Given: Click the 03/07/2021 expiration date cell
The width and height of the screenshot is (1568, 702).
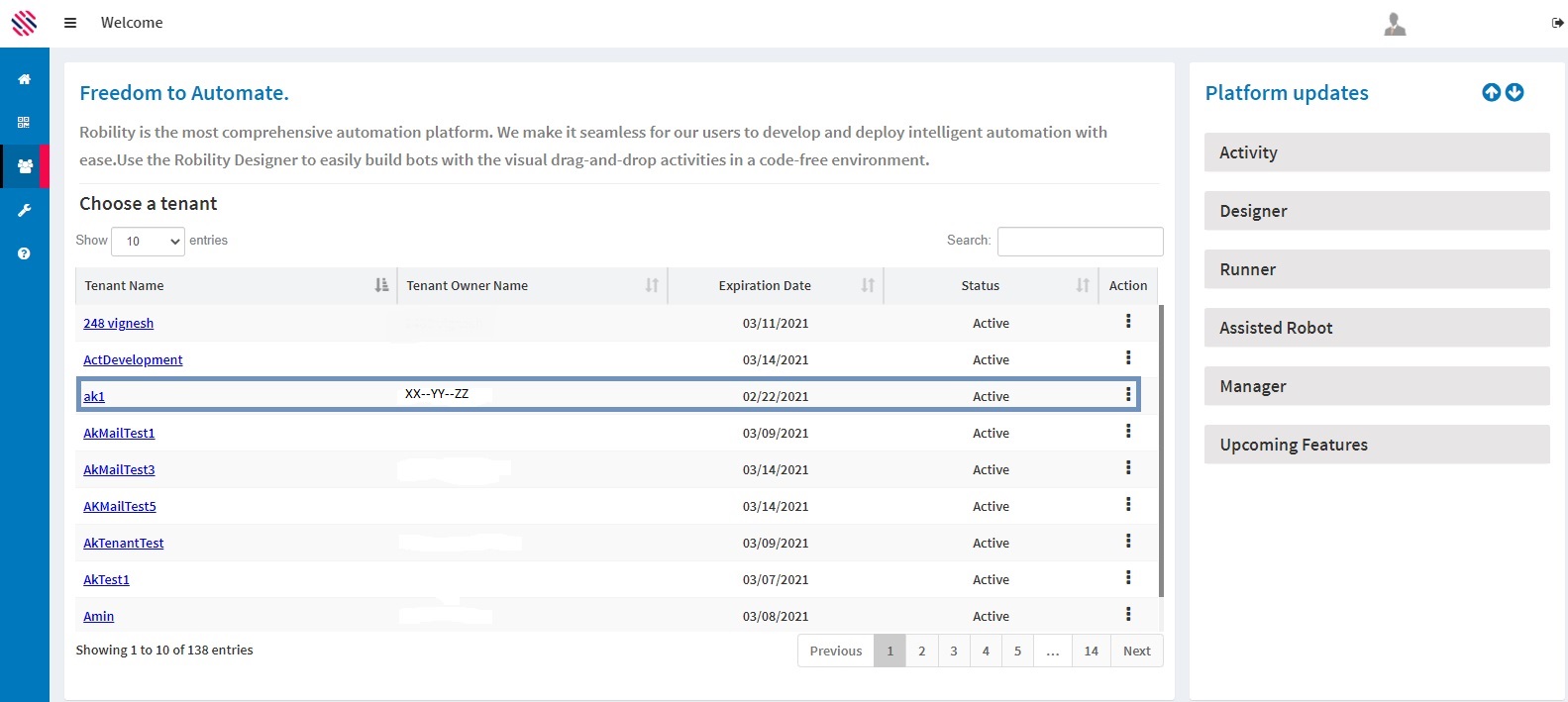Looking at the screenshot, I should [776, 579].
